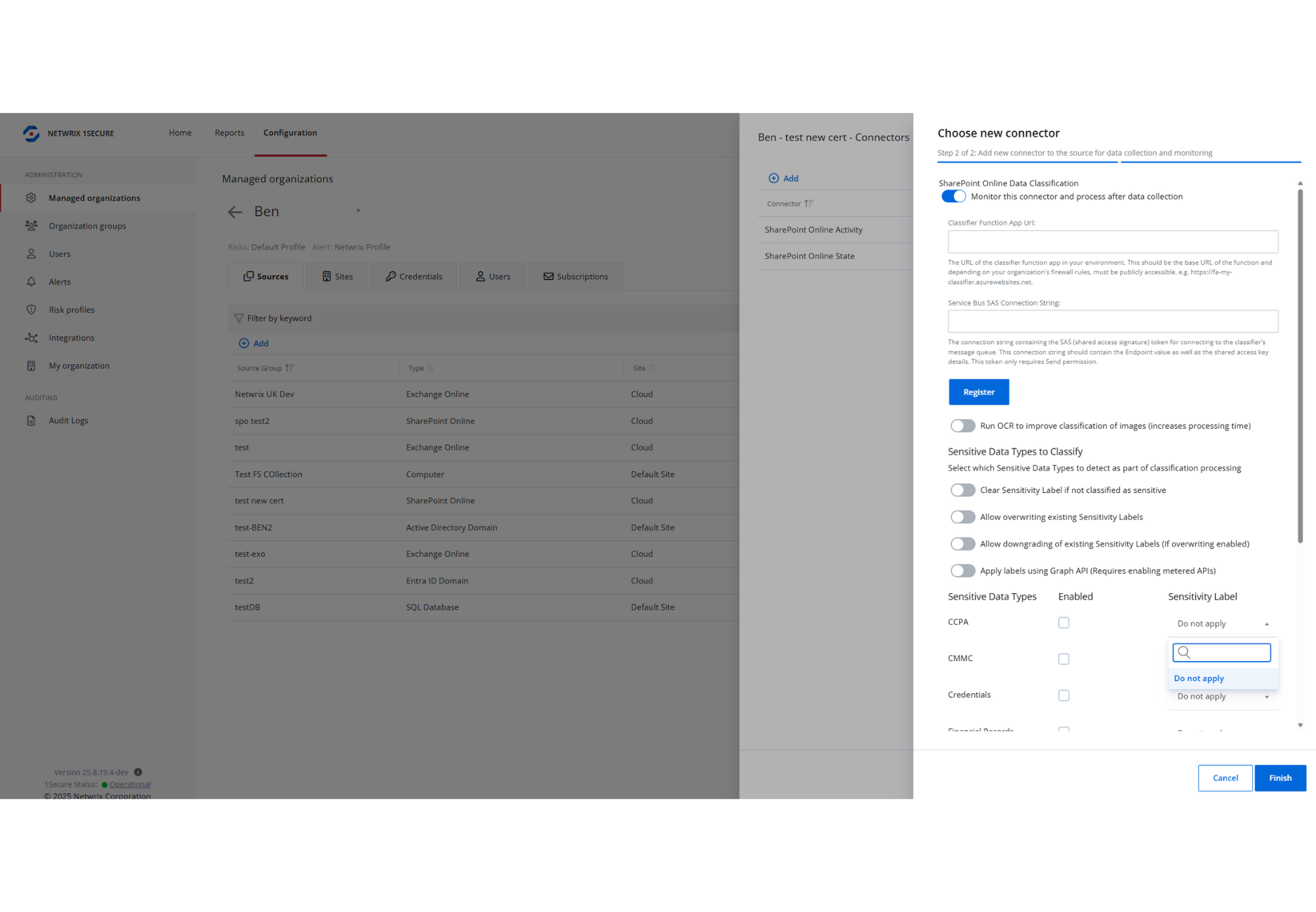Viewport: 1316px width, 912px height.
Task: Enable Run OCR for images toggle
Action: pyautogui.click(x=962, y=426)
